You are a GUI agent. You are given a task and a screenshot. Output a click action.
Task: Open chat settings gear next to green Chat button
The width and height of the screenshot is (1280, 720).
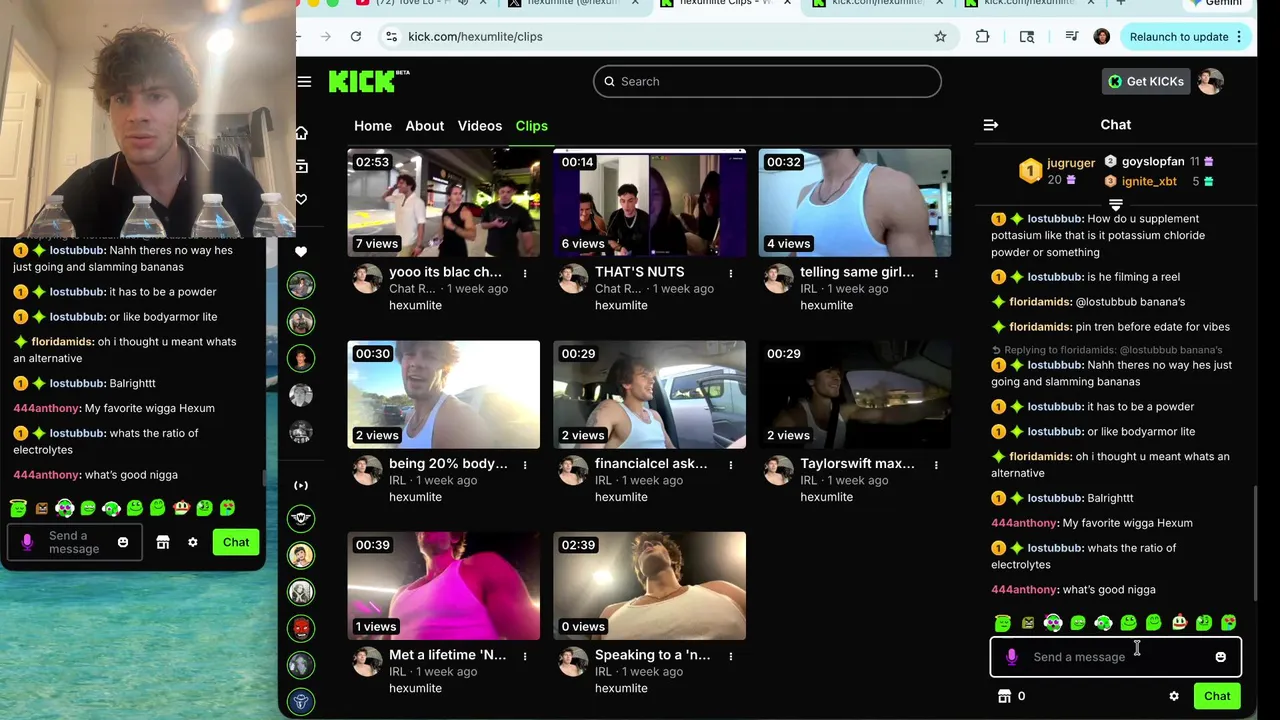[1174, 696]
